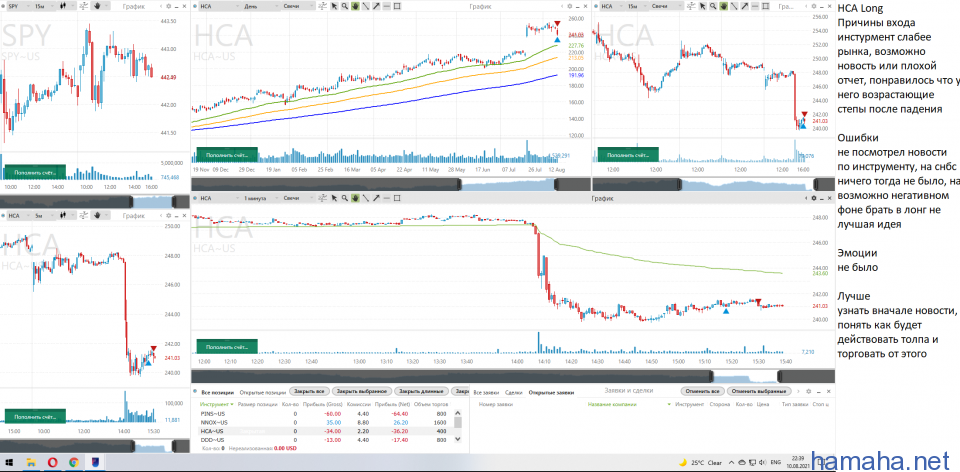Switch to Все заявки tab
Screen dimensions: 960x472
click(486, 391)
